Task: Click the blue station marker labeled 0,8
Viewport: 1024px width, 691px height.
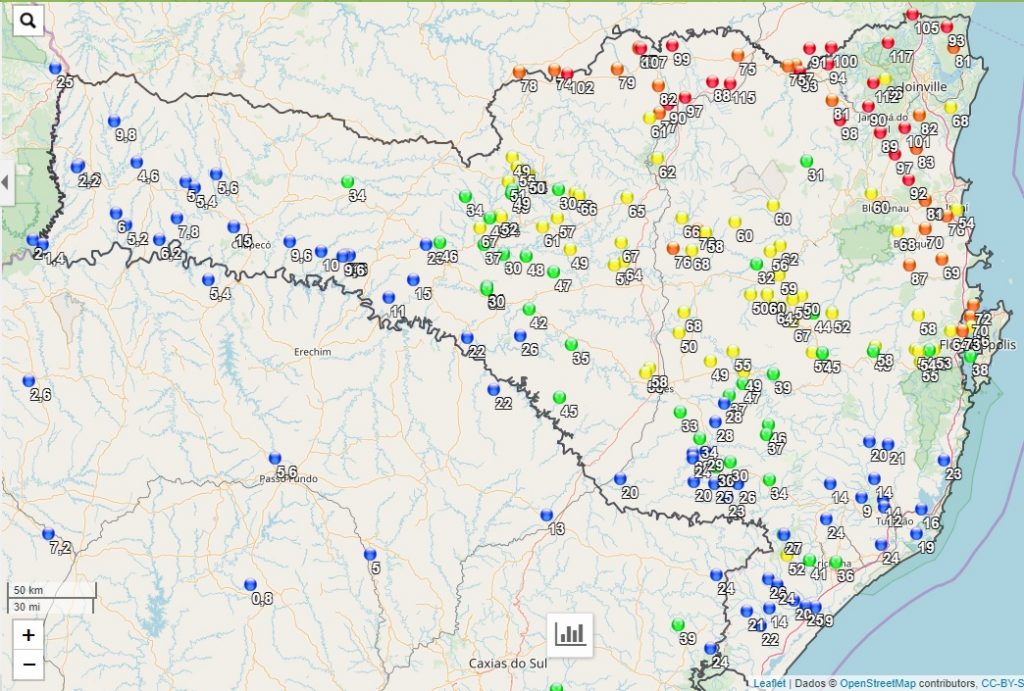Action: (250, 585)
